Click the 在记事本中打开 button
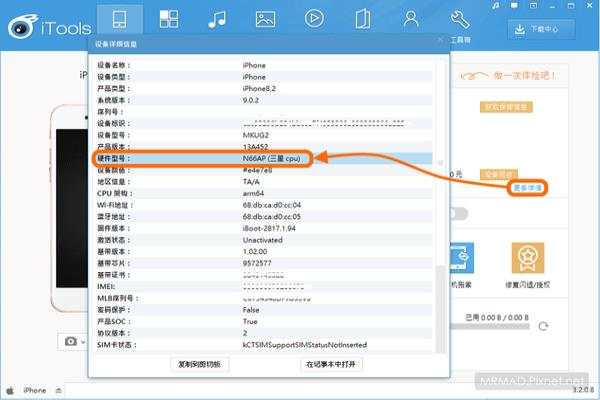600x400 pixels. pos(331,364)
